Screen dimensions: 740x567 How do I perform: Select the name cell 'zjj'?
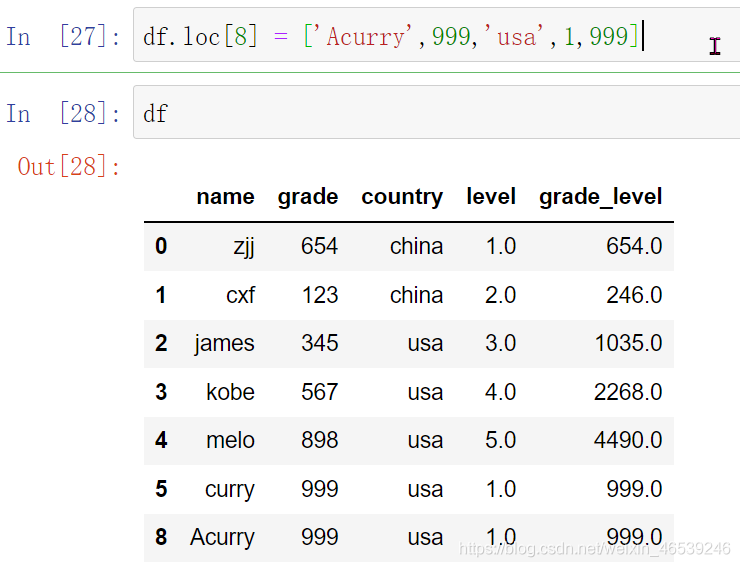pyautogui.click(x=244, y=247)
